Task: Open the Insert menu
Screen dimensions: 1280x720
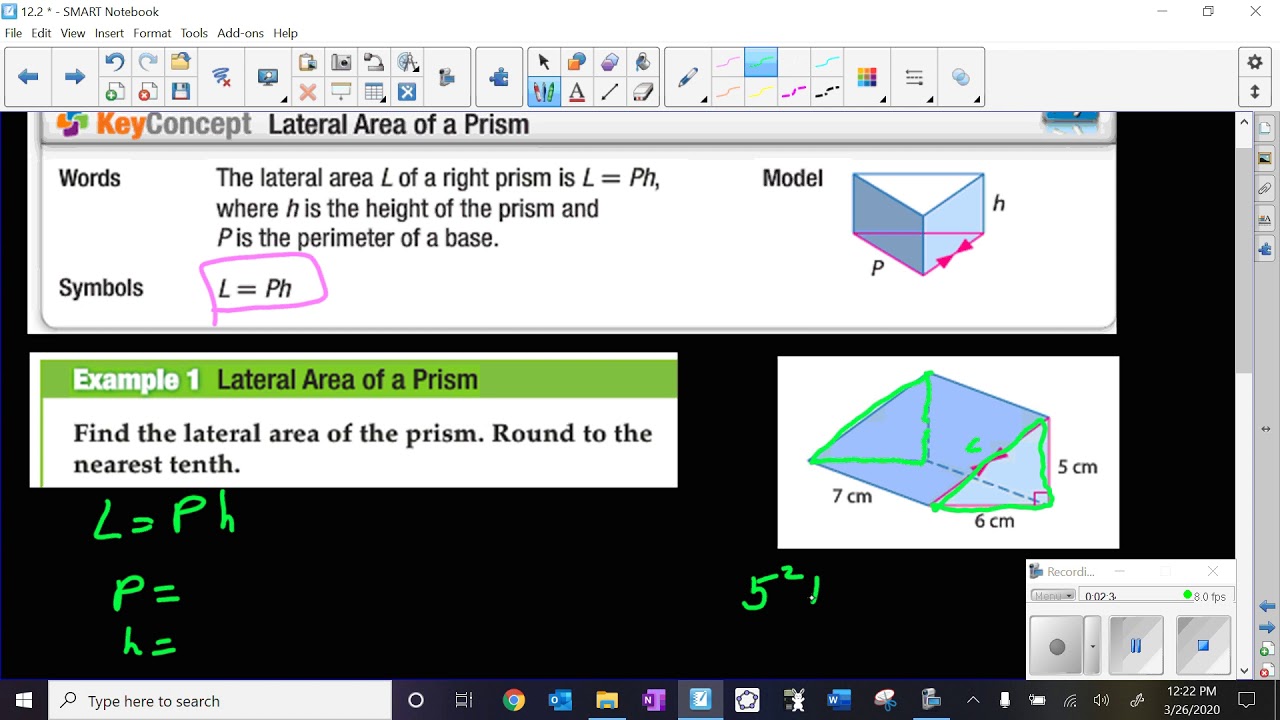Action: (x=109, y=33)
